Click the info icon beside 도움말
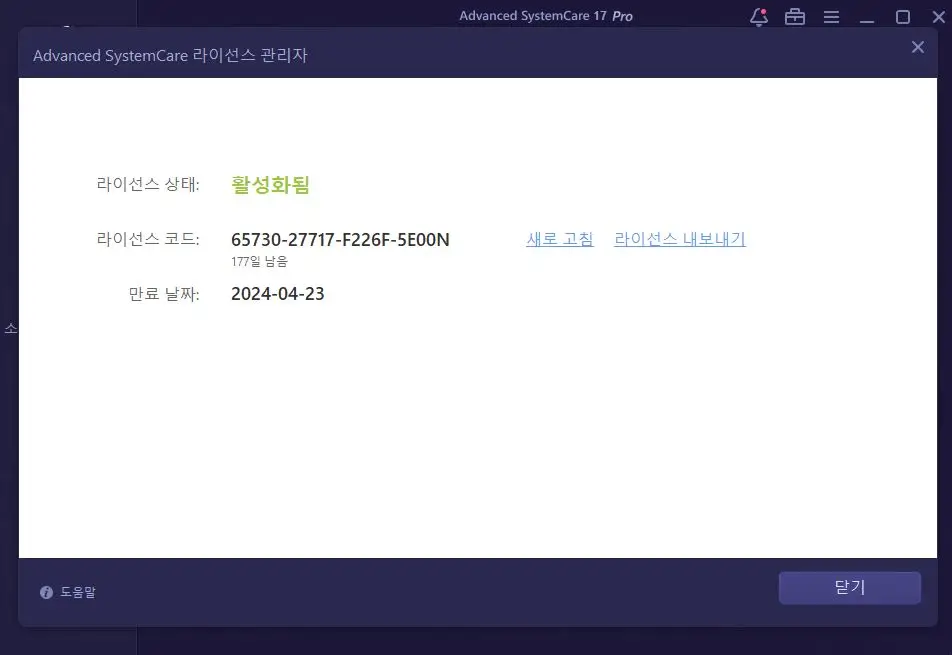Viewport: 952px width, 655px height. [46, 592]
